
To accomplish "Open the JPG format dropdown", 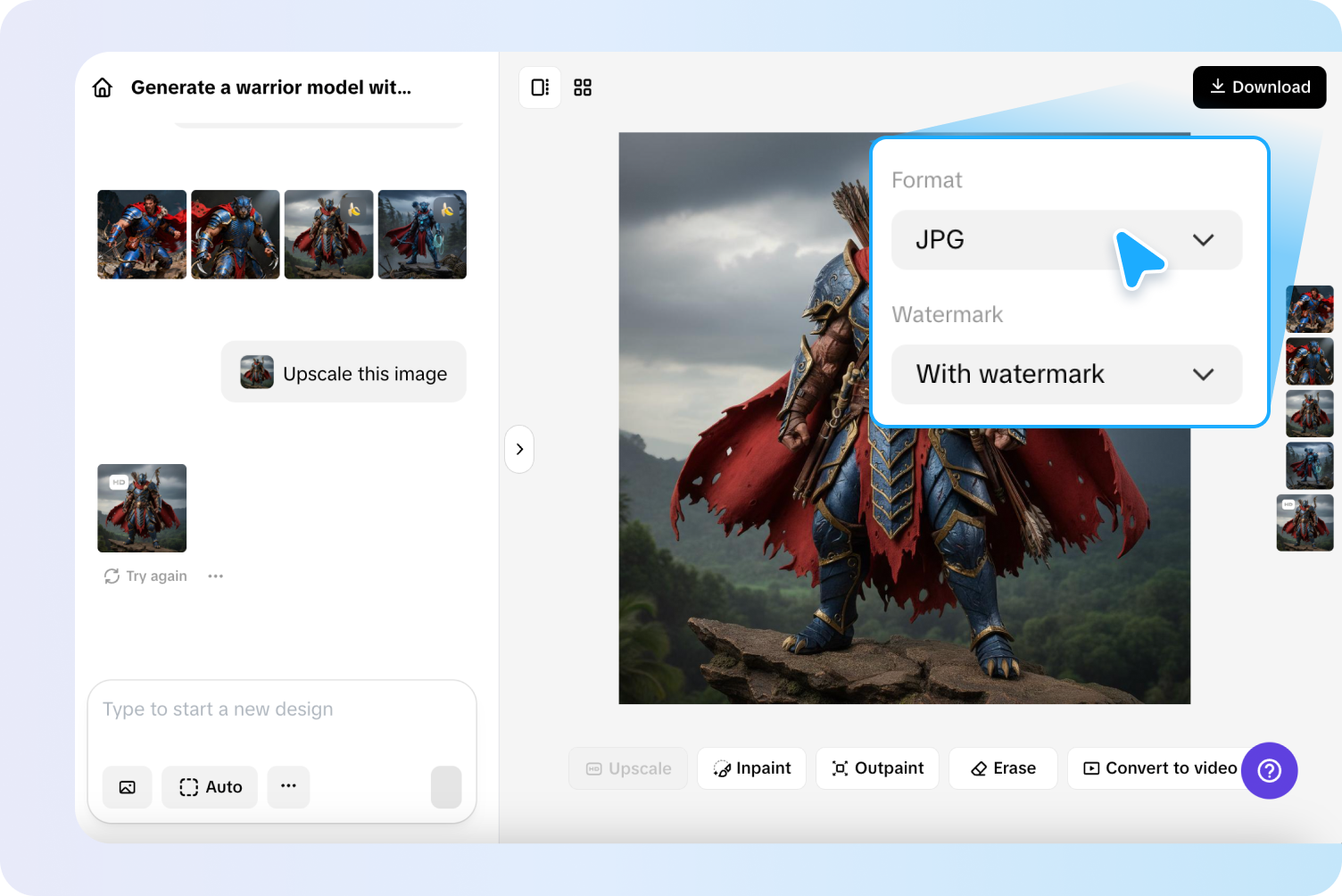I will [x=1066, y=240].
